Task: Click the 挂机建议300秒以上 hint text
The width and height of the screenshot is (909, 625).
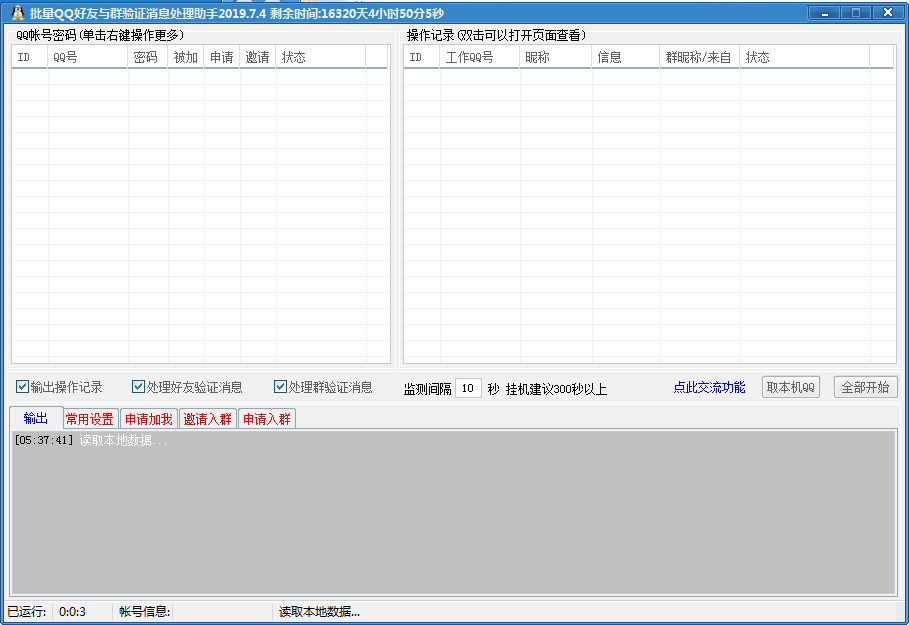Action: [556, 389]
